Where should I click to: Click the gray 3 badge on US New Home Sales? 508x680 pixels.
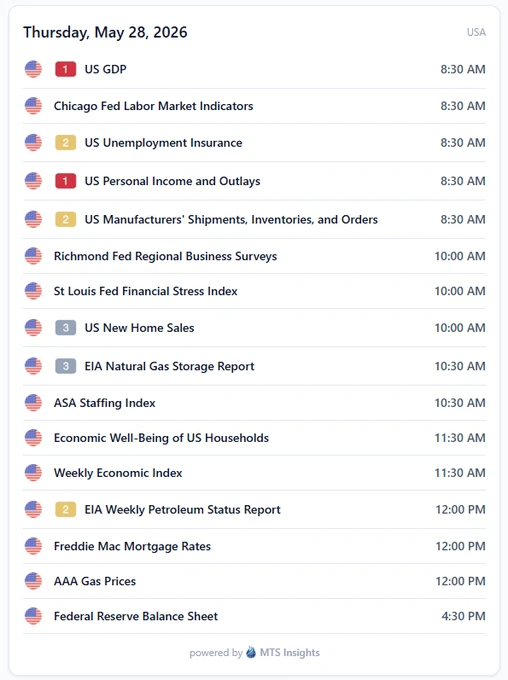coord(66,328)
